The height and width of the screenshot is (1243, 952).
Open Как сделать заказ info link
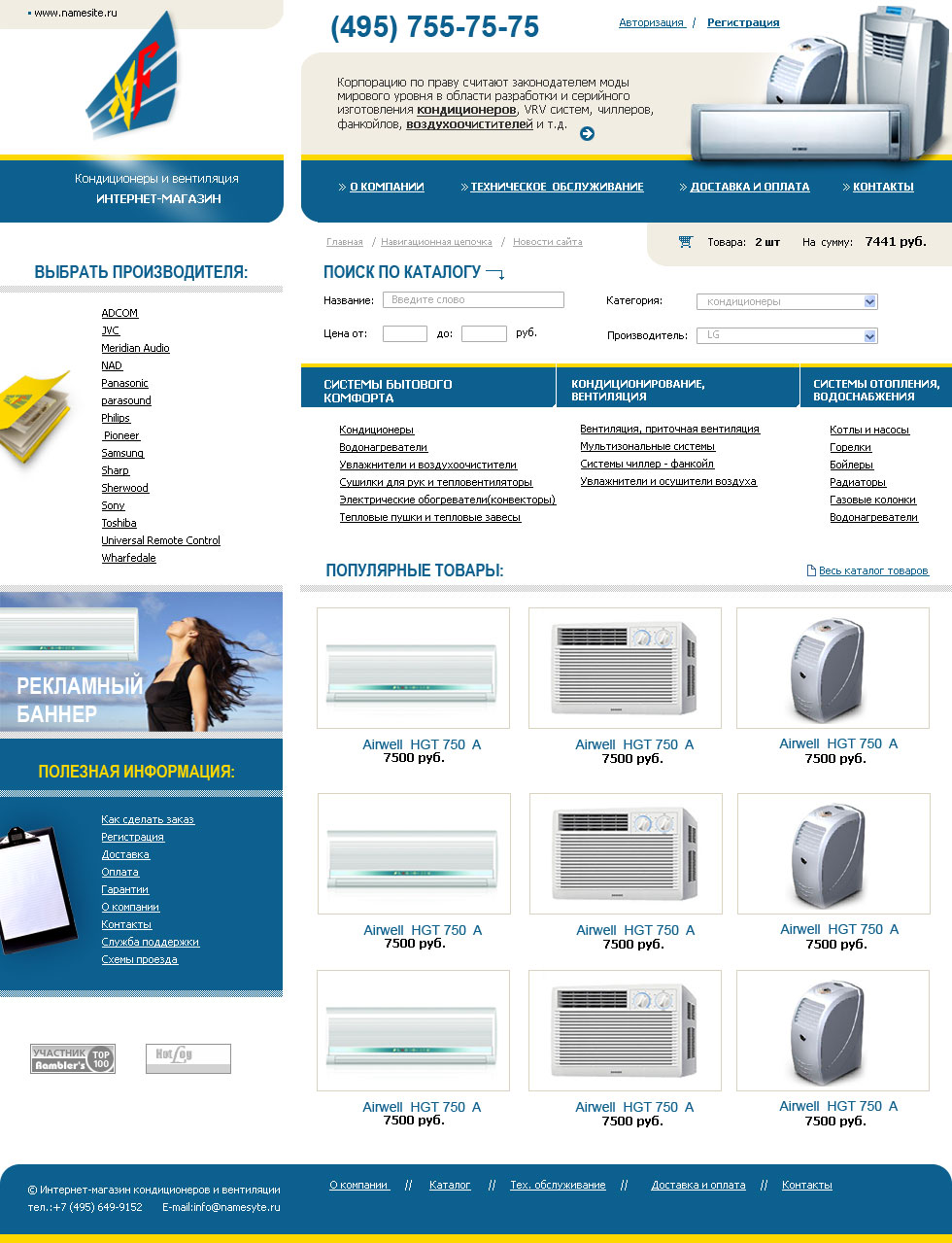pos(148,819)
